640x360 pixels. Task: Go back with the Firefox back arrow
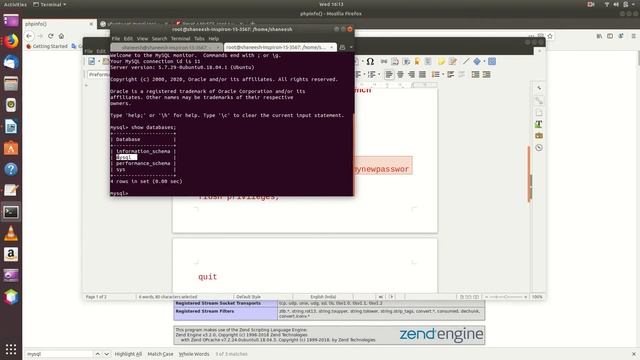pyautogui.click(x=29, y=36)
